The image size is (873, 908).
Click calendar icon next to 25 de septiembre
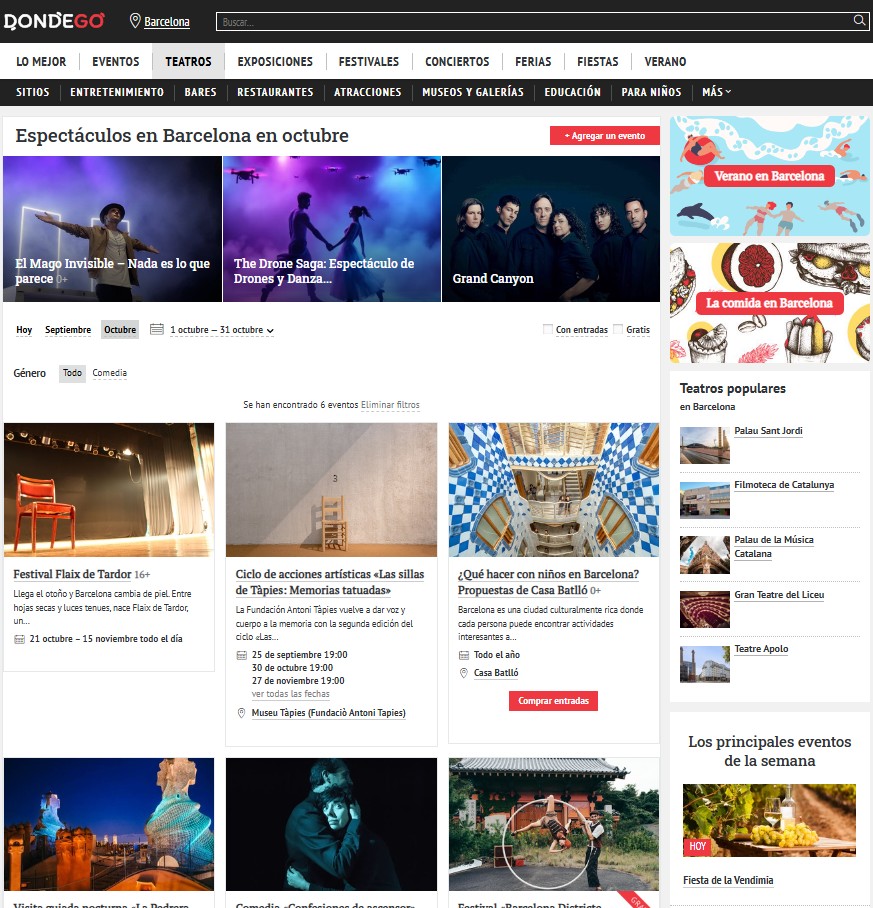241,656
